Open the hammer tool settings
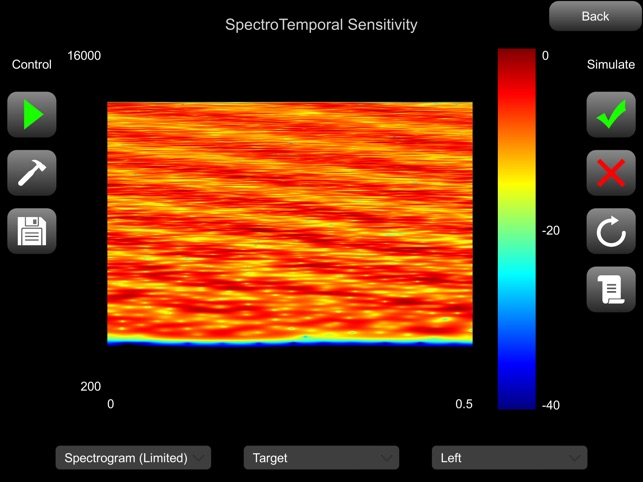Viewport: 643px width, 482px height. click(32, 173)
